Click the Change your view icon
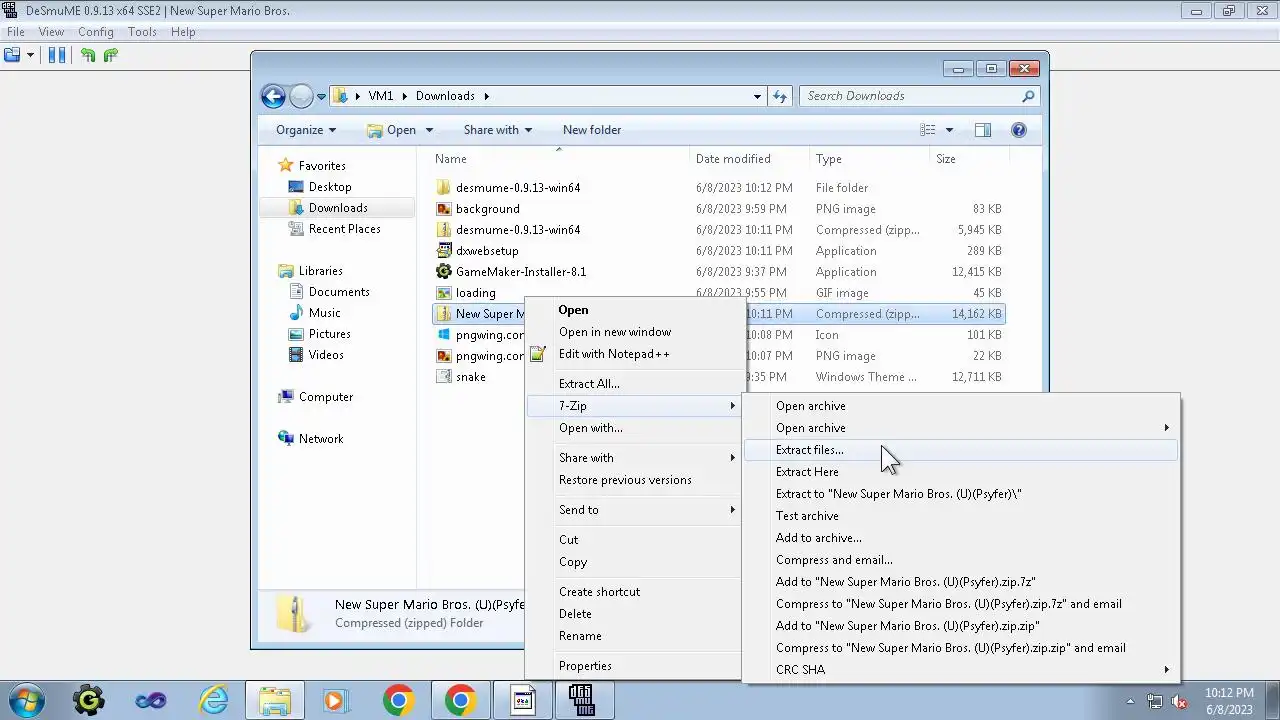1280x720 pixels. 928,130
